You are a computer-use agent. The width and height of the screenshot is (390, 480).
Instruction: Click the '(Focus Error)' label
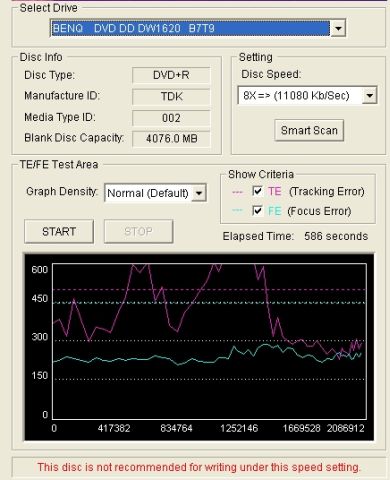[319, 211]
